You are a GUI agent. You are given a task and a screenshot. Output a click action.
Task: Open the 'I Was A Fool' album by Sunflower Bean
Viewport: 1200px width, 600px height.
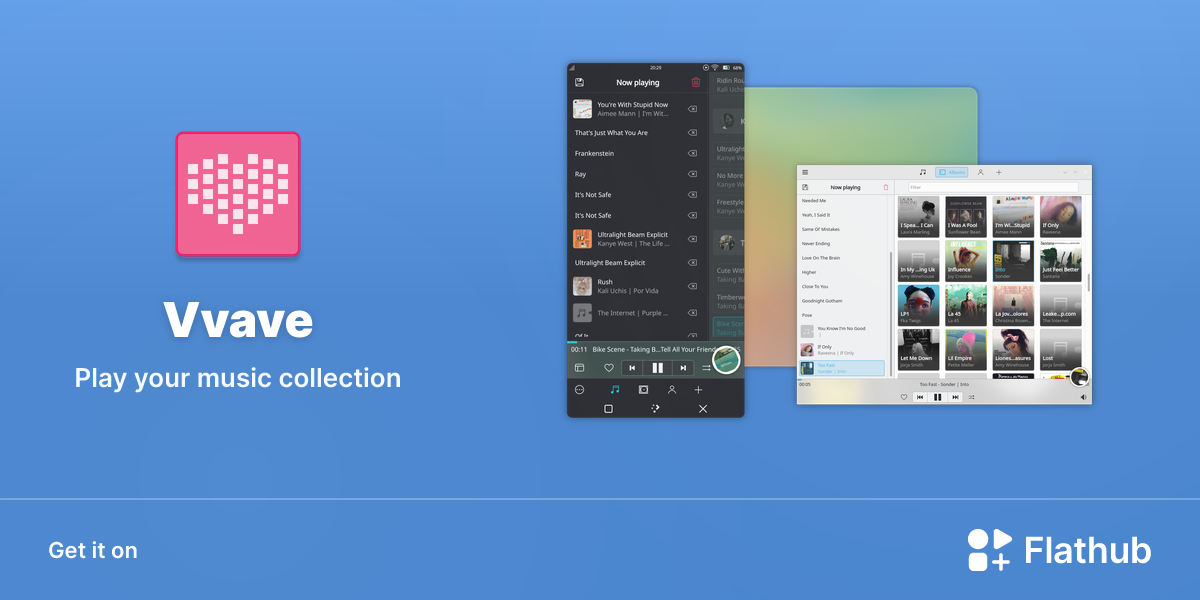966,216
